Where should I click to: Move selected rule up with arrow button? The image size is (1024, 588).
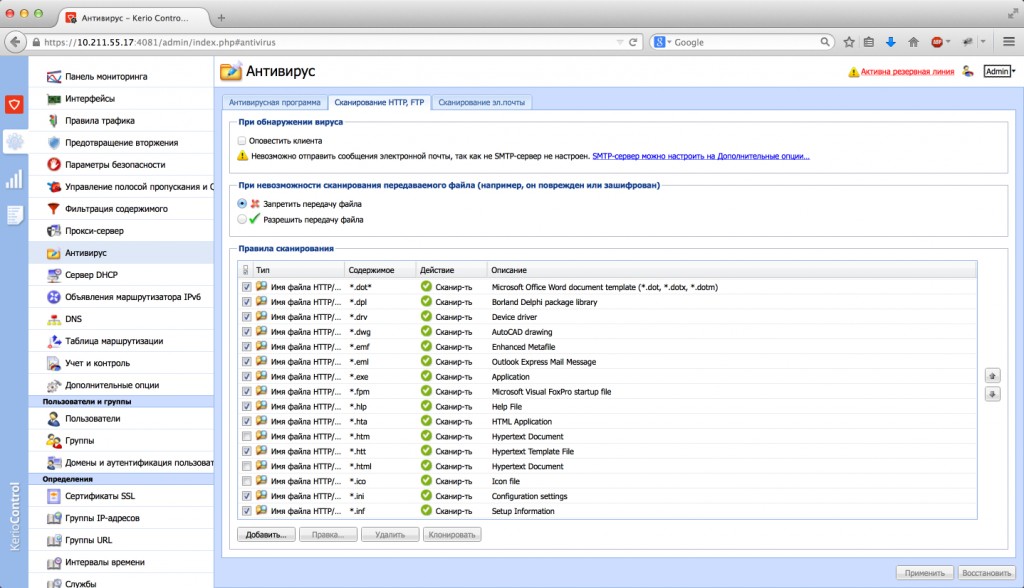[993, 376]
